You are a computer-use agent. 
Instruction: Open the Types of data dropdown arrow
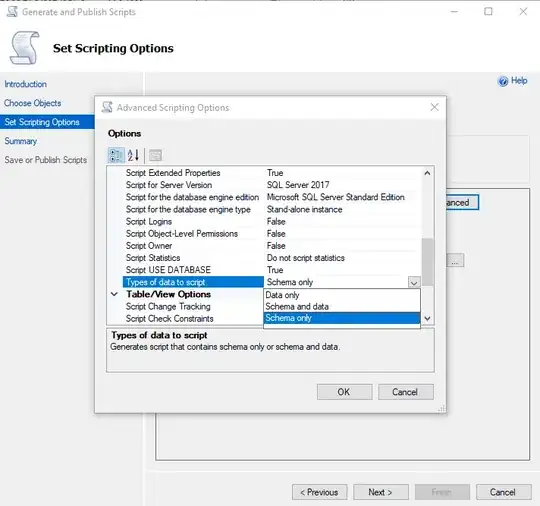[414, 282]
